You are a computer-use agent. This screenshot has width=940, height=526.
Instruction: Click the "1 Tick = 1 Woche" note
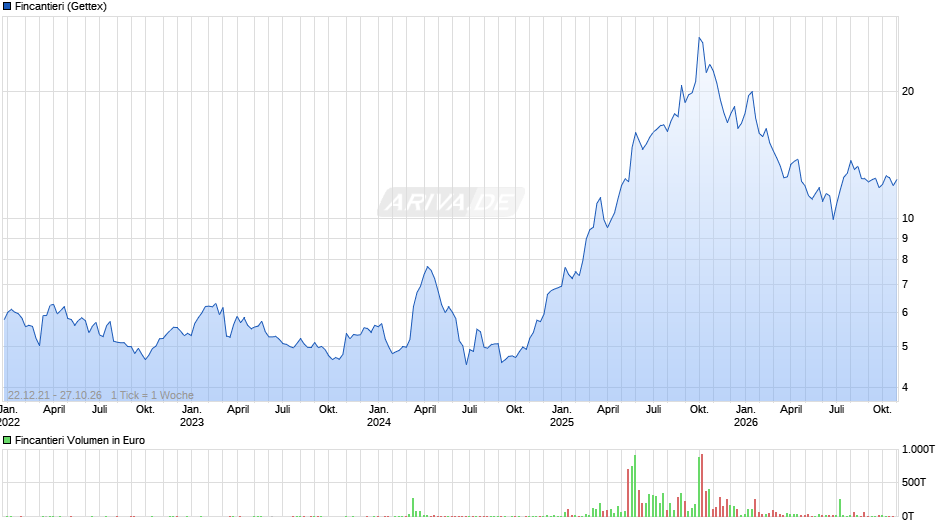(x=152, y=395)
